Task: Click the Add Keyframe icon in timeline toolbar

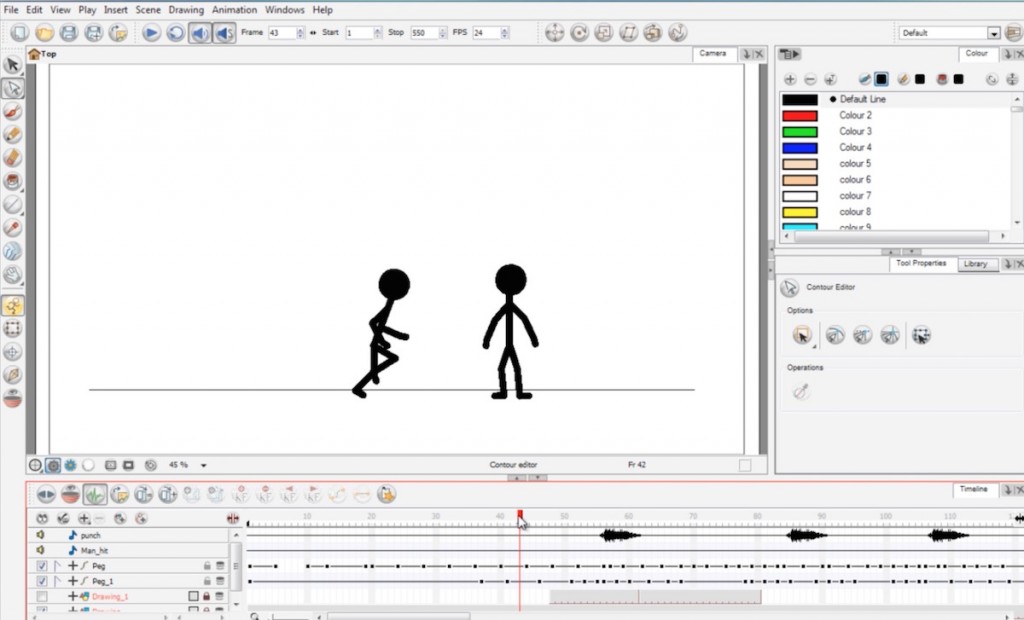Action: [x=241, y=494]
